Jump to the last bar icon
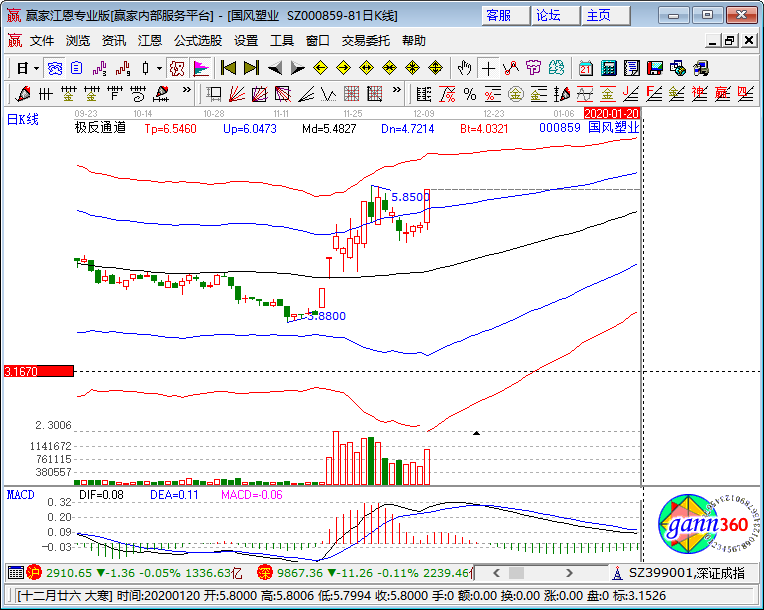This screenshot has width=764, height=610. tap(251, 68)
